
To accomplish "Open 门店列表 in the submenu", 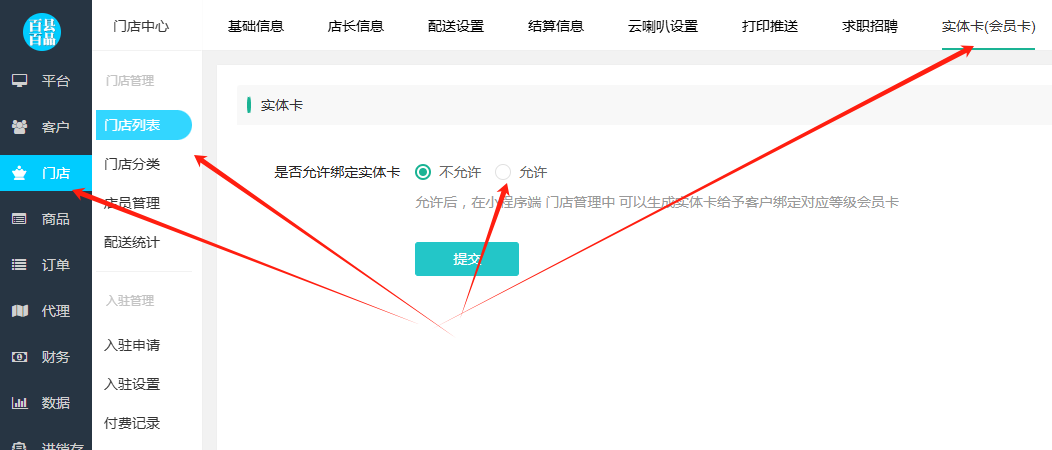I will pos(132,125).
